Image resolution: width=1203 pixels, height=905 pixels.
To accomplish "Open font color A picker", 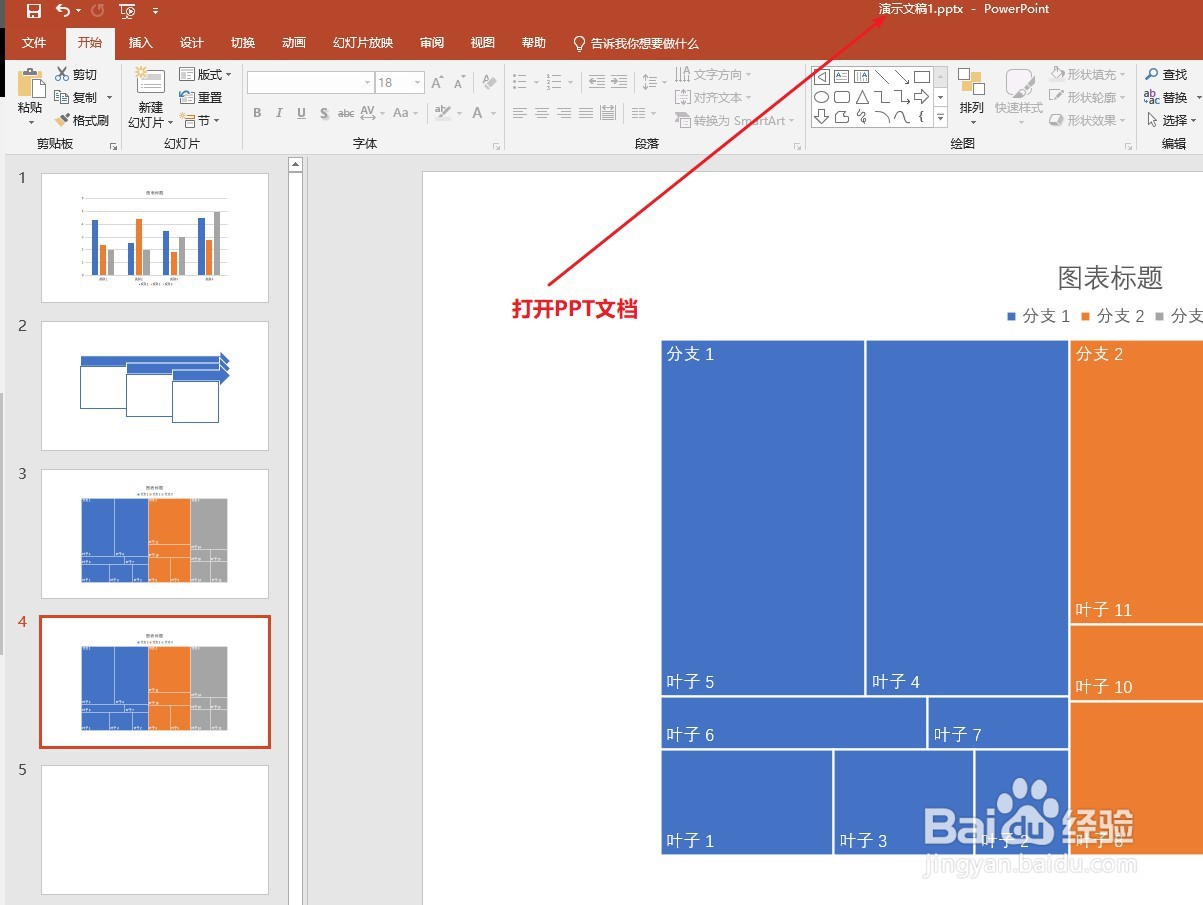I will click(483, 113).
